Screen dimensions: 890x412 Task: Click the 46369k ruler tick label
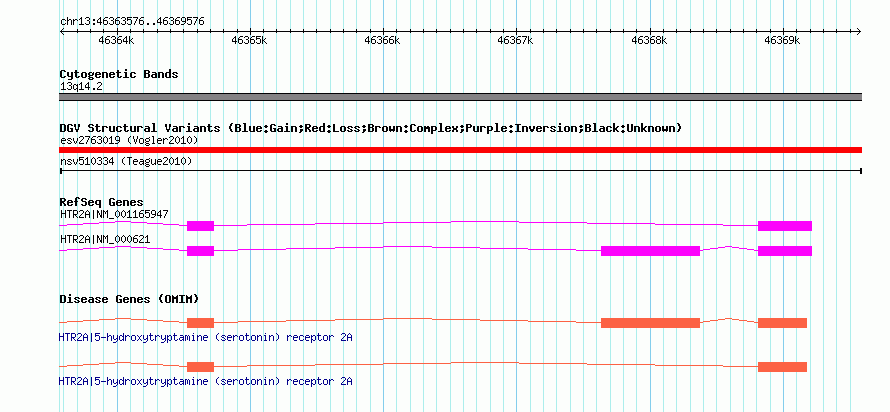pos(782,40)
